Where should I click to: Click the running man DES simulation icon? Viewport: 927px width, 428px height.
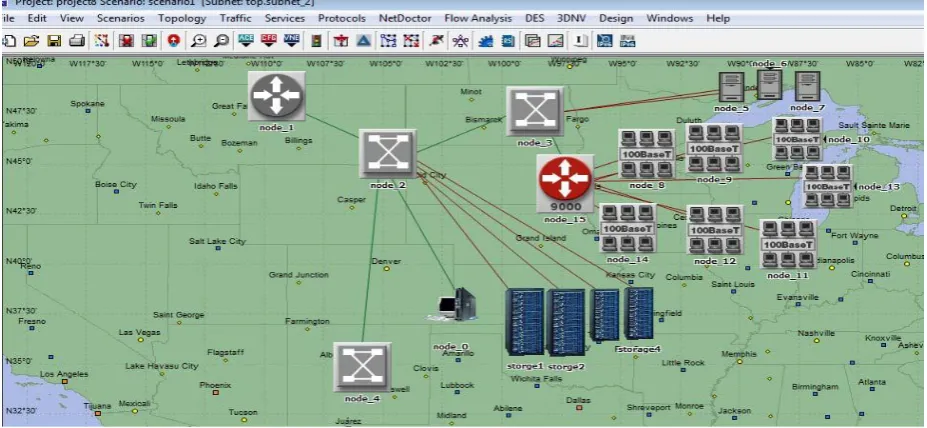point(436,41)
